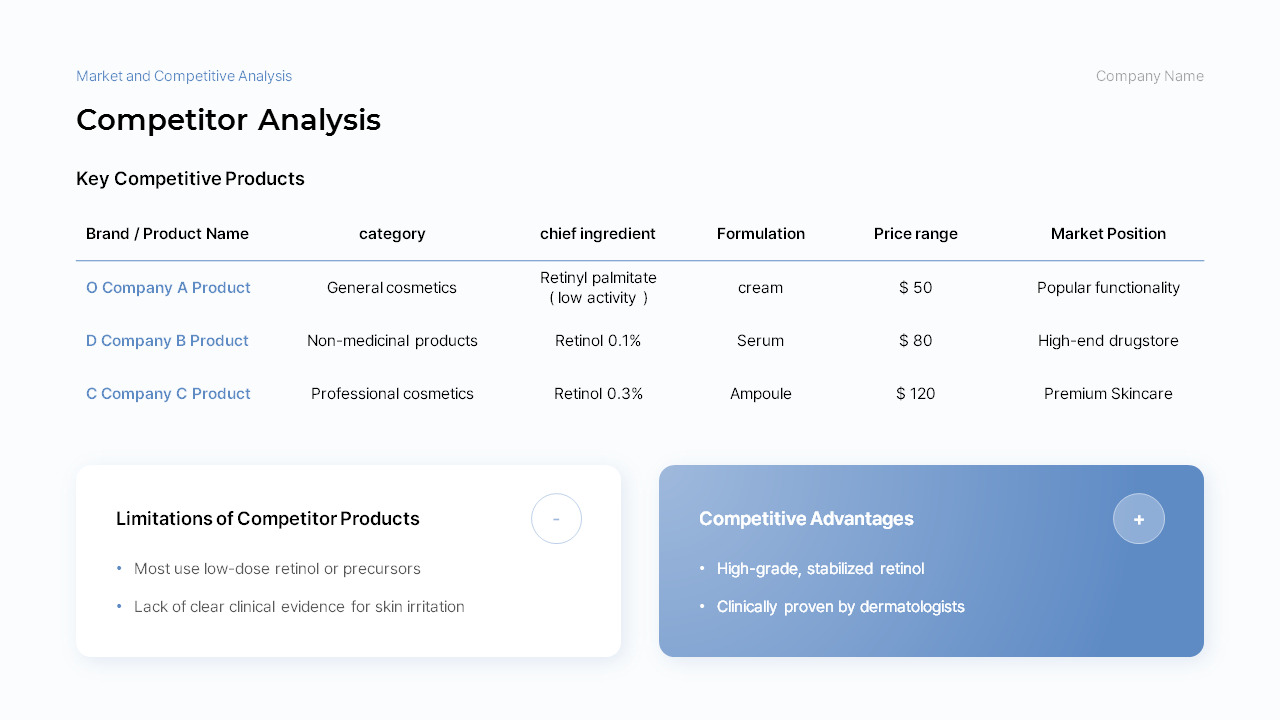Click the Retinyl palmitate ingredient cell
The width and height of the screenshot is (1280, 720).
(x=598, y=288)
